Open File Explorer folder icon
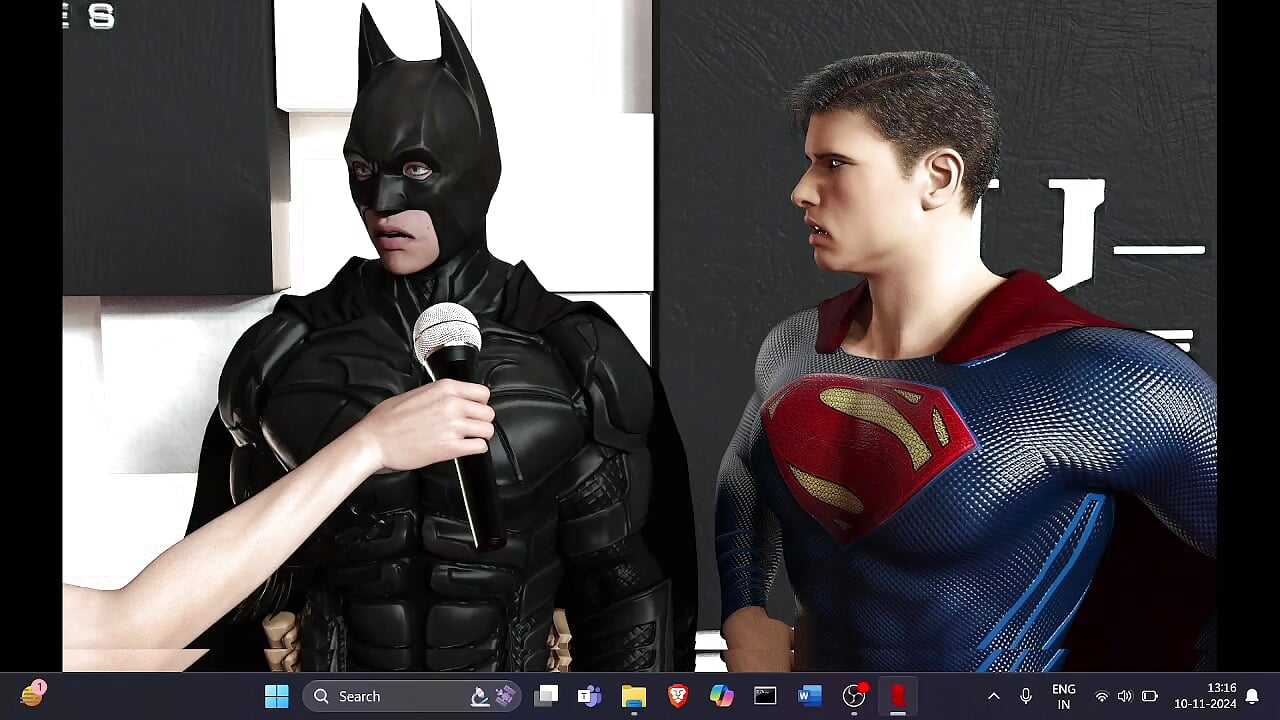 (x=633, y=696)
